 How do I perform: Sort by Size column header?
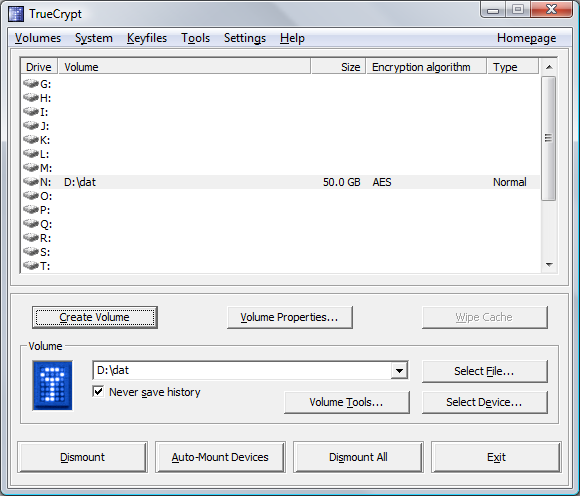(338, 67)
